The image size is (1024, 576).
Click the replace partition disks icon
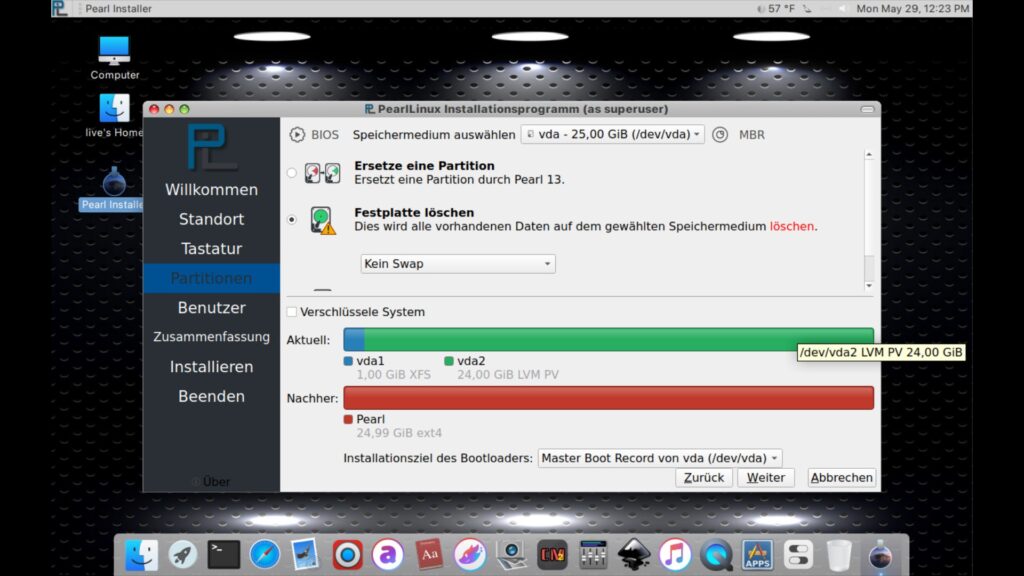pyautogui.click(x=323, y=173)
